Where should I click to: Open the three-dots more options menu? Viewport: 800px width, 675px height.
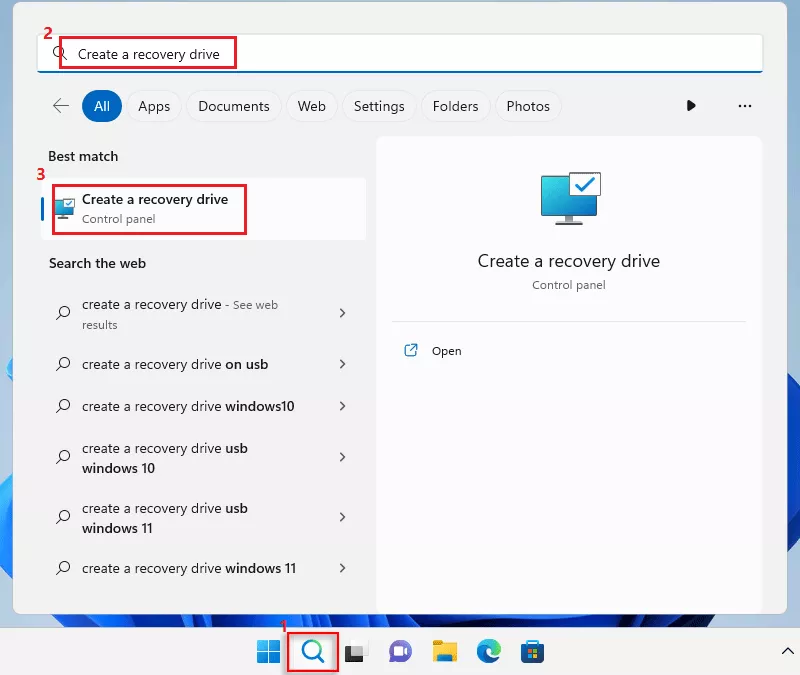(744, 106)
